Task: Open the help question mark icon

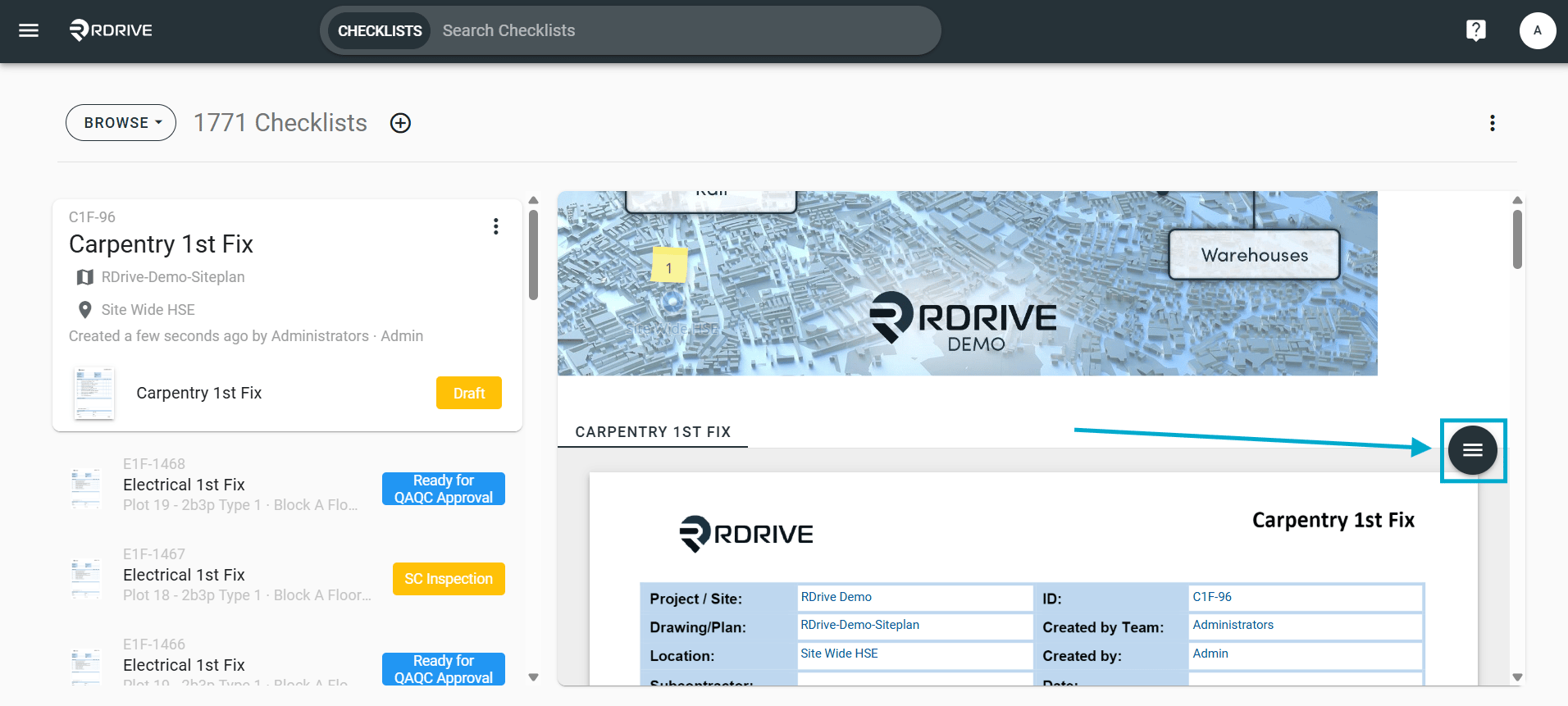Action: point(1476,30)
